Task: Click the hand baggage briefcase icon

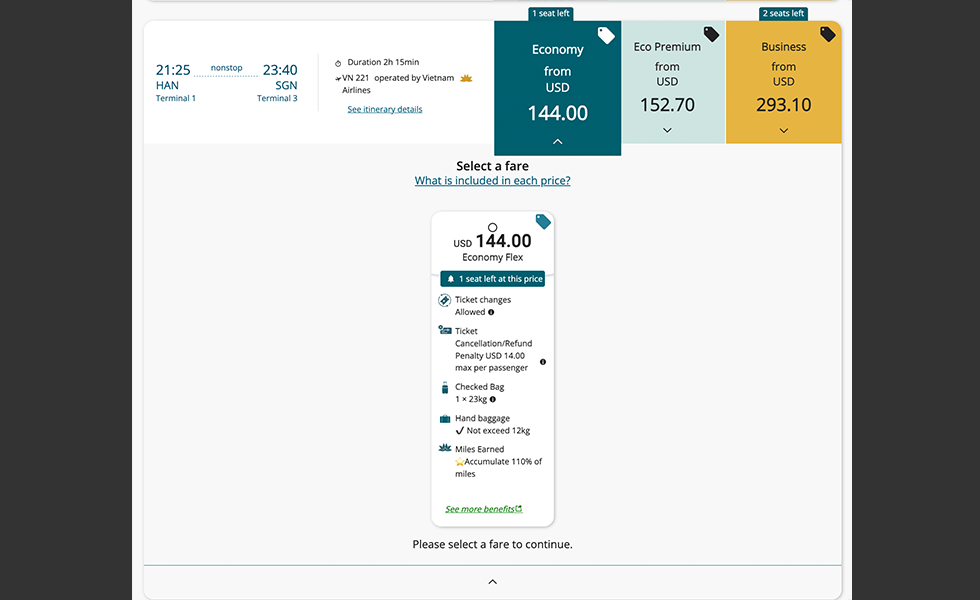Action: click(445, 419)
